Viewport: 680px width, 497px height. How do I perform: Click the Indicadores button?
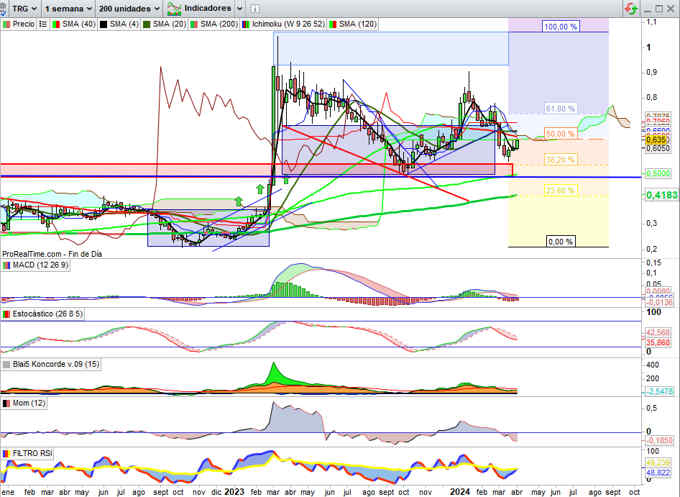200,8
